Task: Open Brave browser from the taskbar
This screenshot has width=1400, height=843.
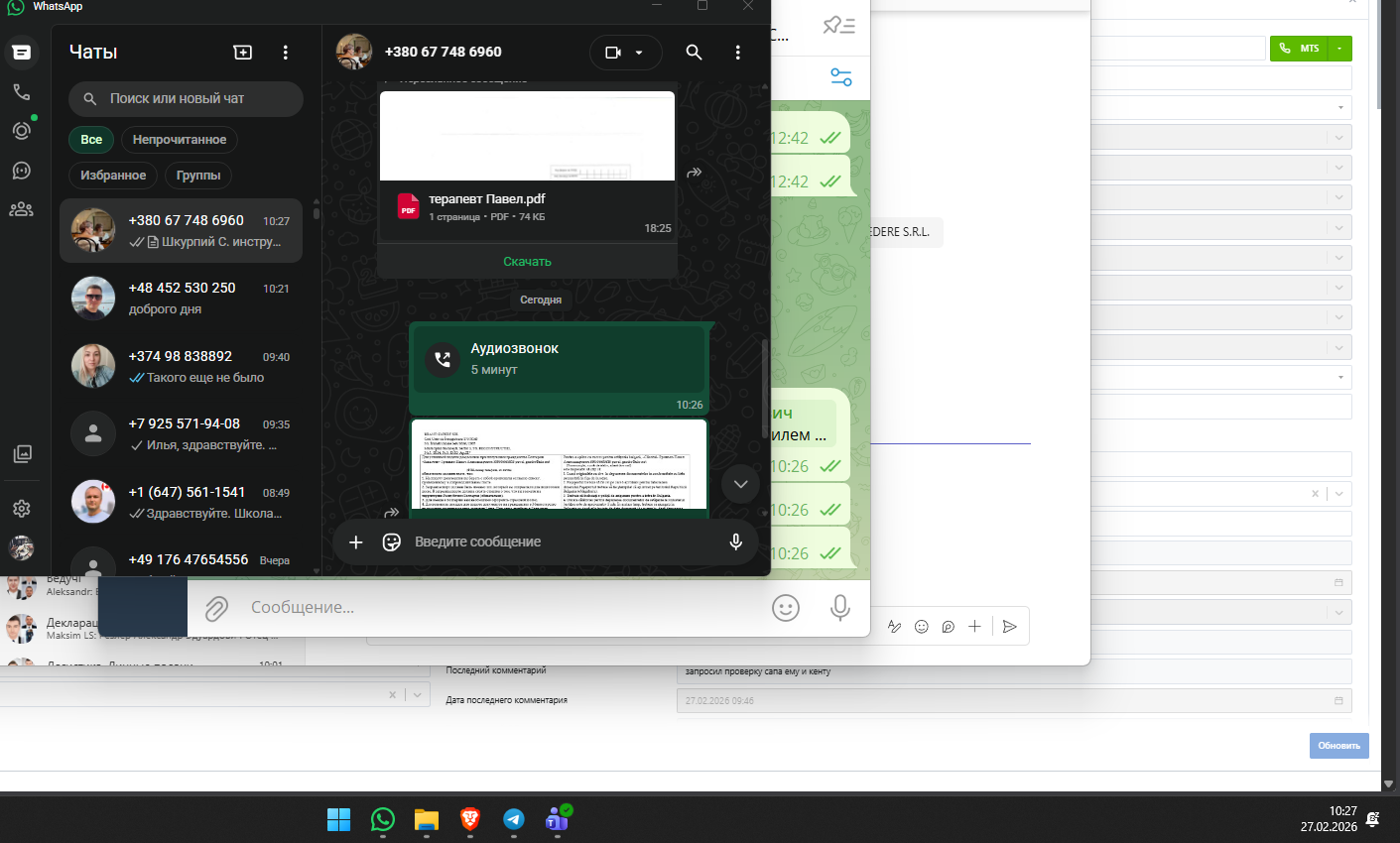Action: pos(470,819)
